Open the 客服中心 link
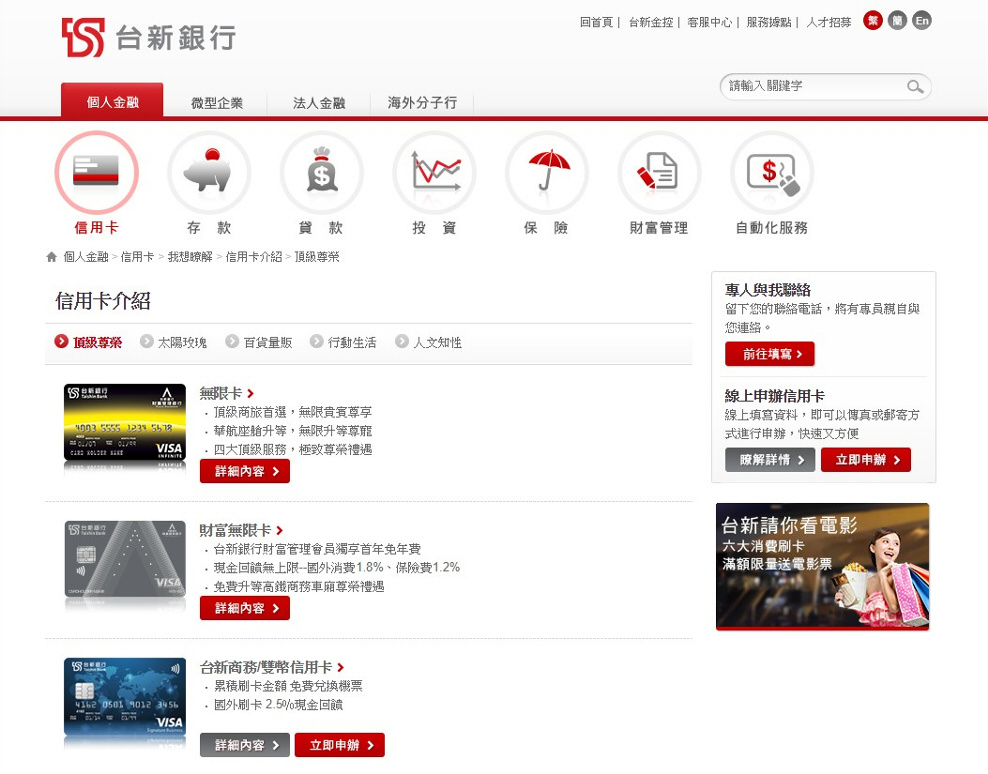The width and height of the screenshot is (988, 774). pyautogui.click(x=709, y=22)
